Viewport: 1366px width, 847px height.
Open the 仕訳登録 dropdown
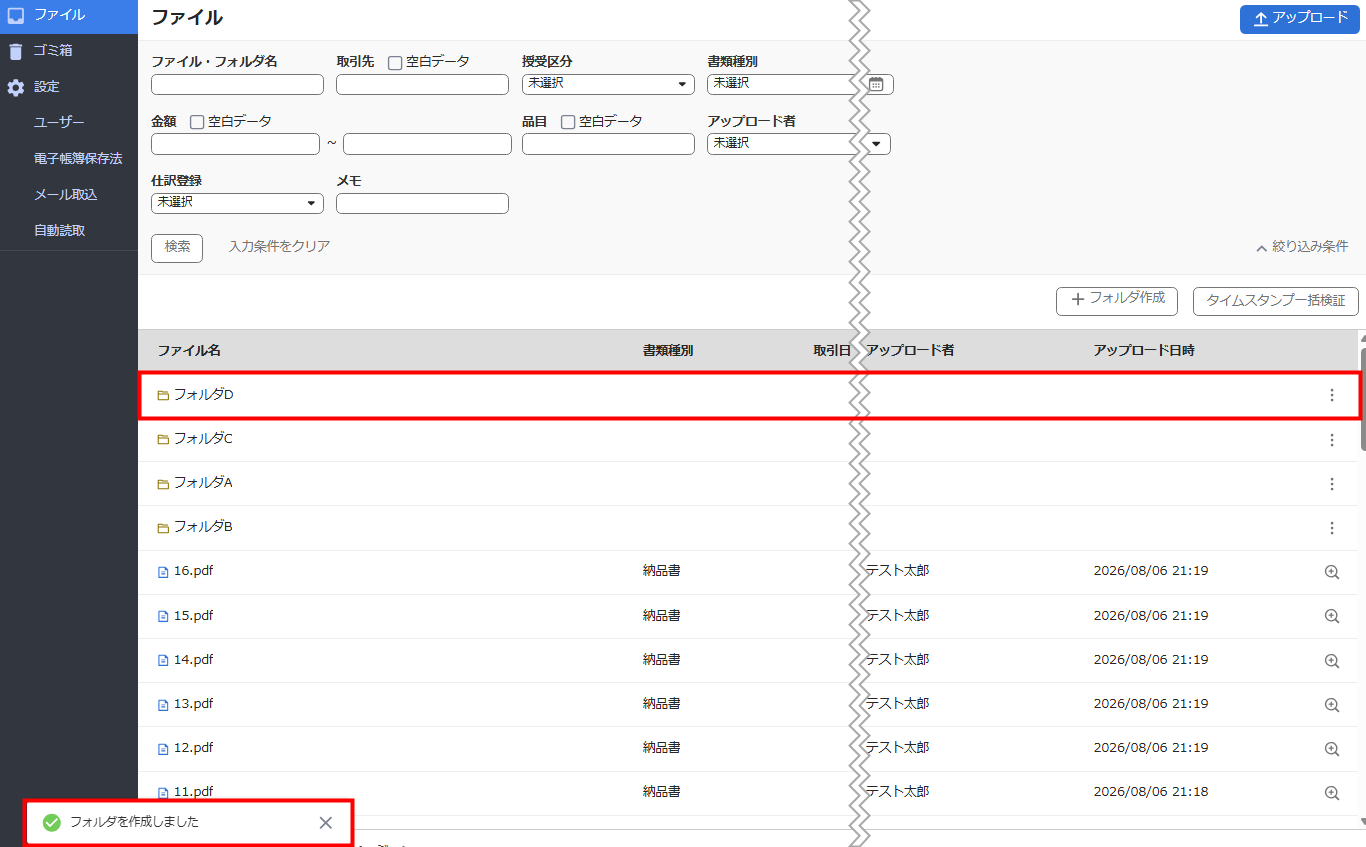click(x=237, y=203)
